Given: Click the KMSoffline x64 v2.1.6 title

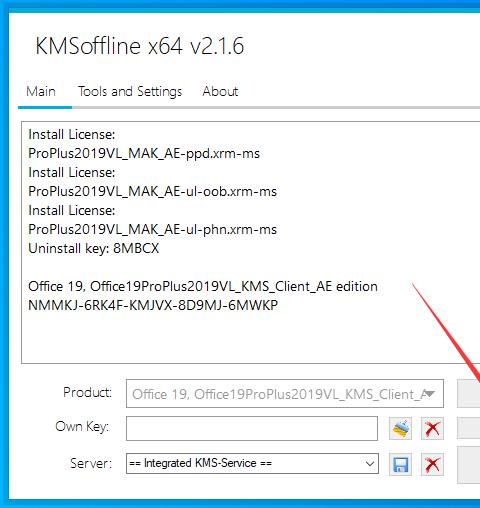Looking at the screenshot, I should (x=140, y=46).
